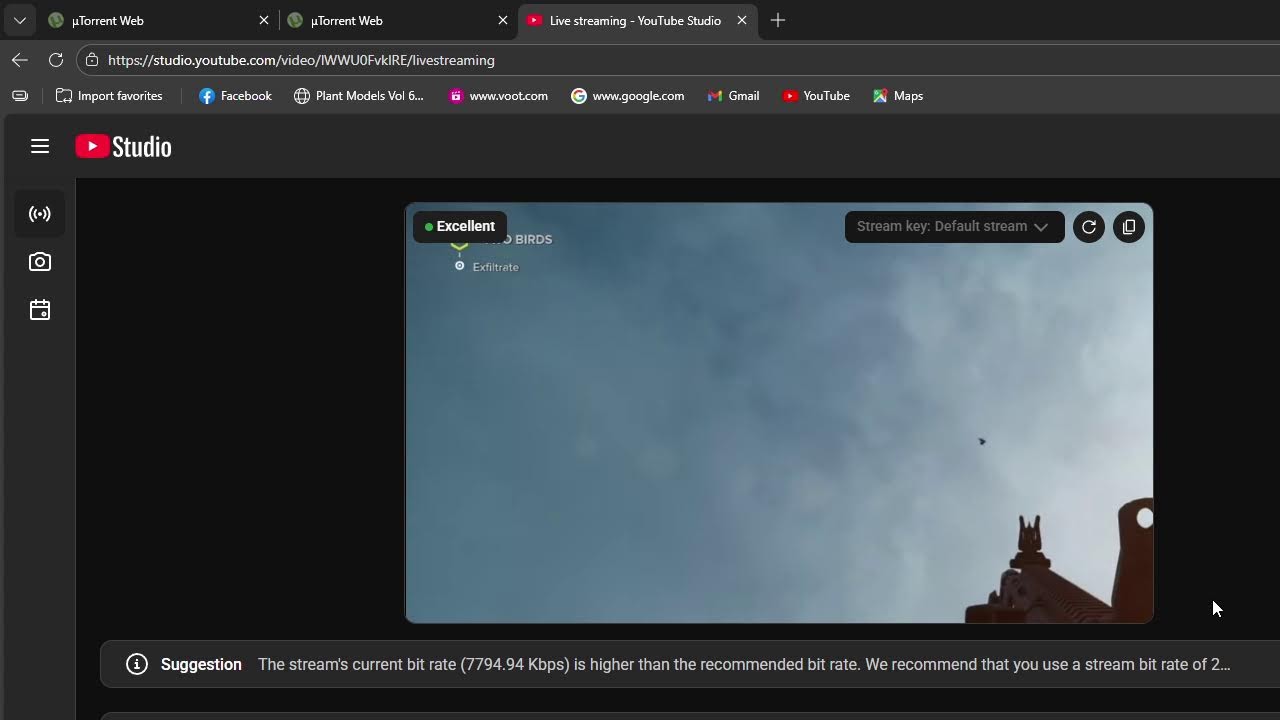Click the bit rate suggestion message text
The image size is (1280, 720).
tap(744, 664)
